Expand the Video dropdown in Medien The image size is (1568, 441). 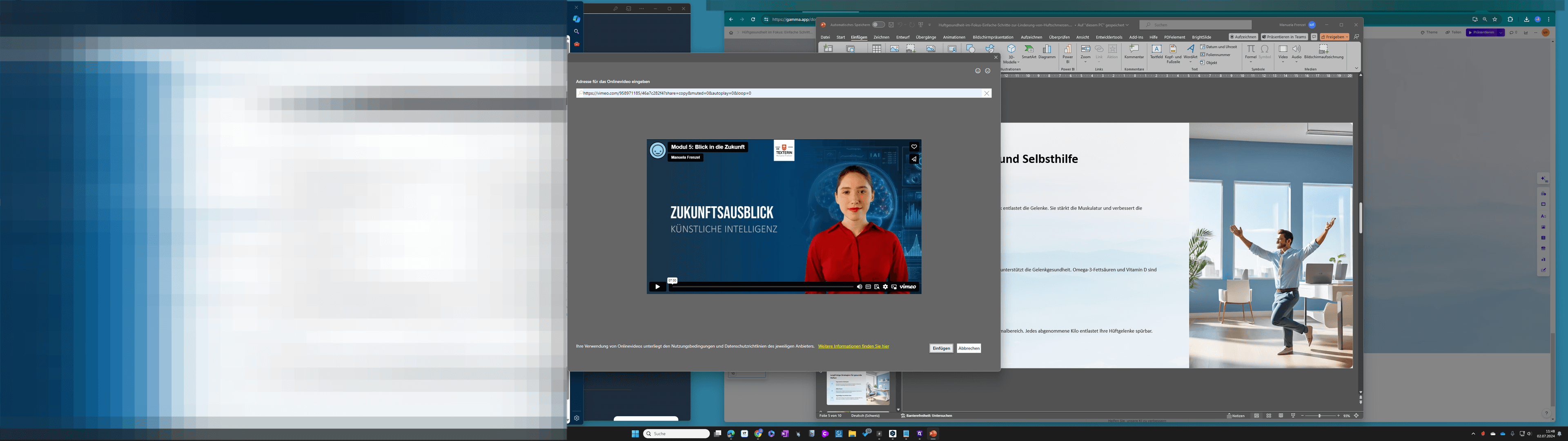tap(1283, 61)
